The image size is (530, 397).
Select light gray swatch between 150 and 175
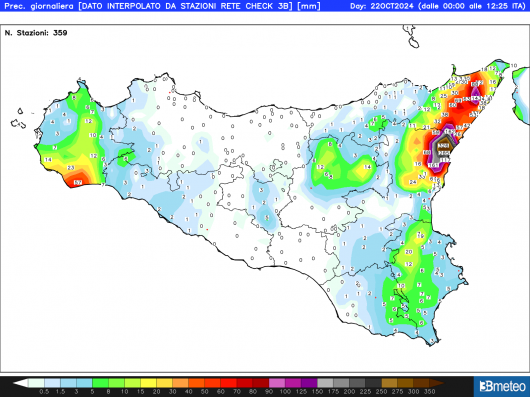tap(325, 383)
